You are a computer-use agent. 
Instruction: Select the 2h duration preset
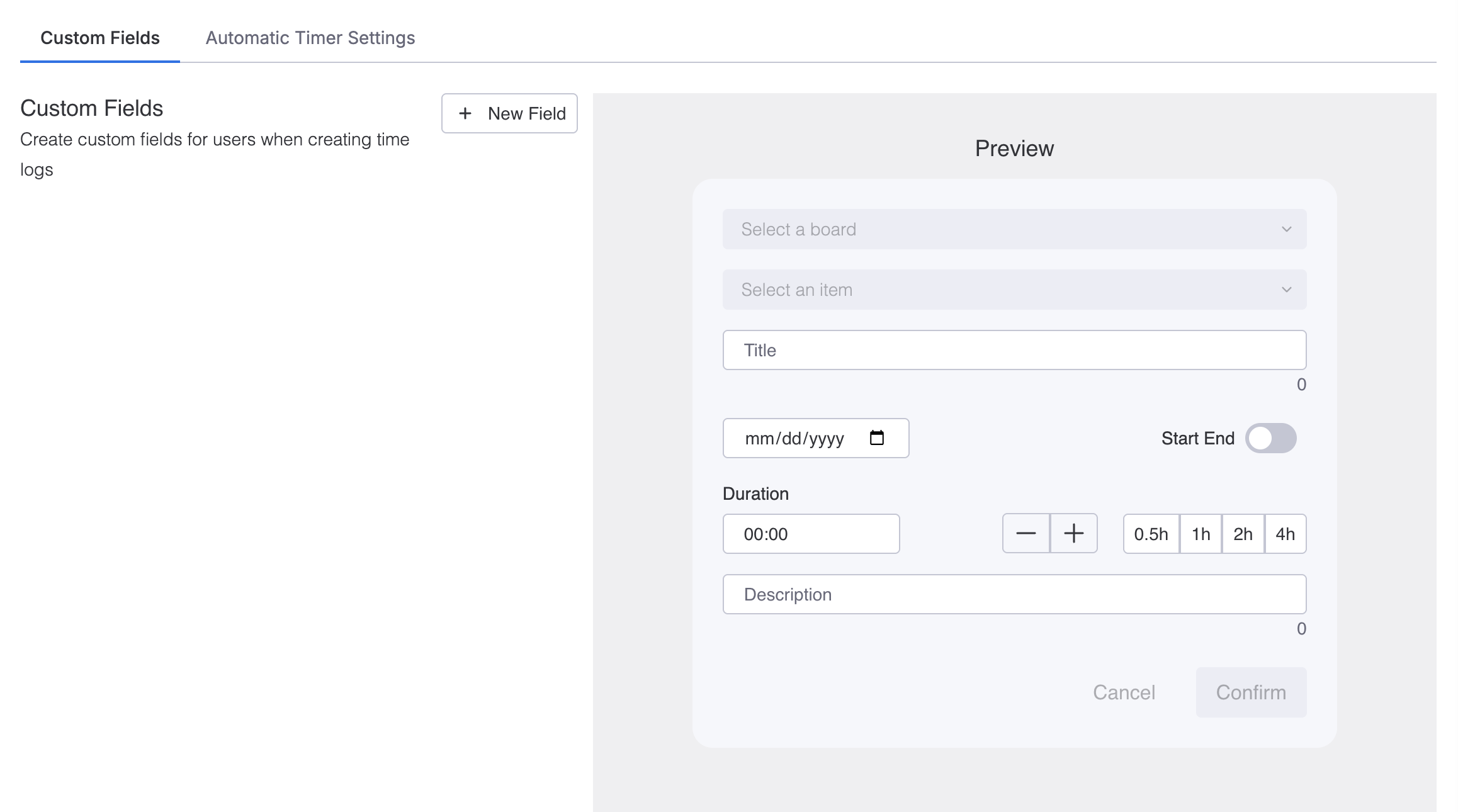pos(1243,534)
